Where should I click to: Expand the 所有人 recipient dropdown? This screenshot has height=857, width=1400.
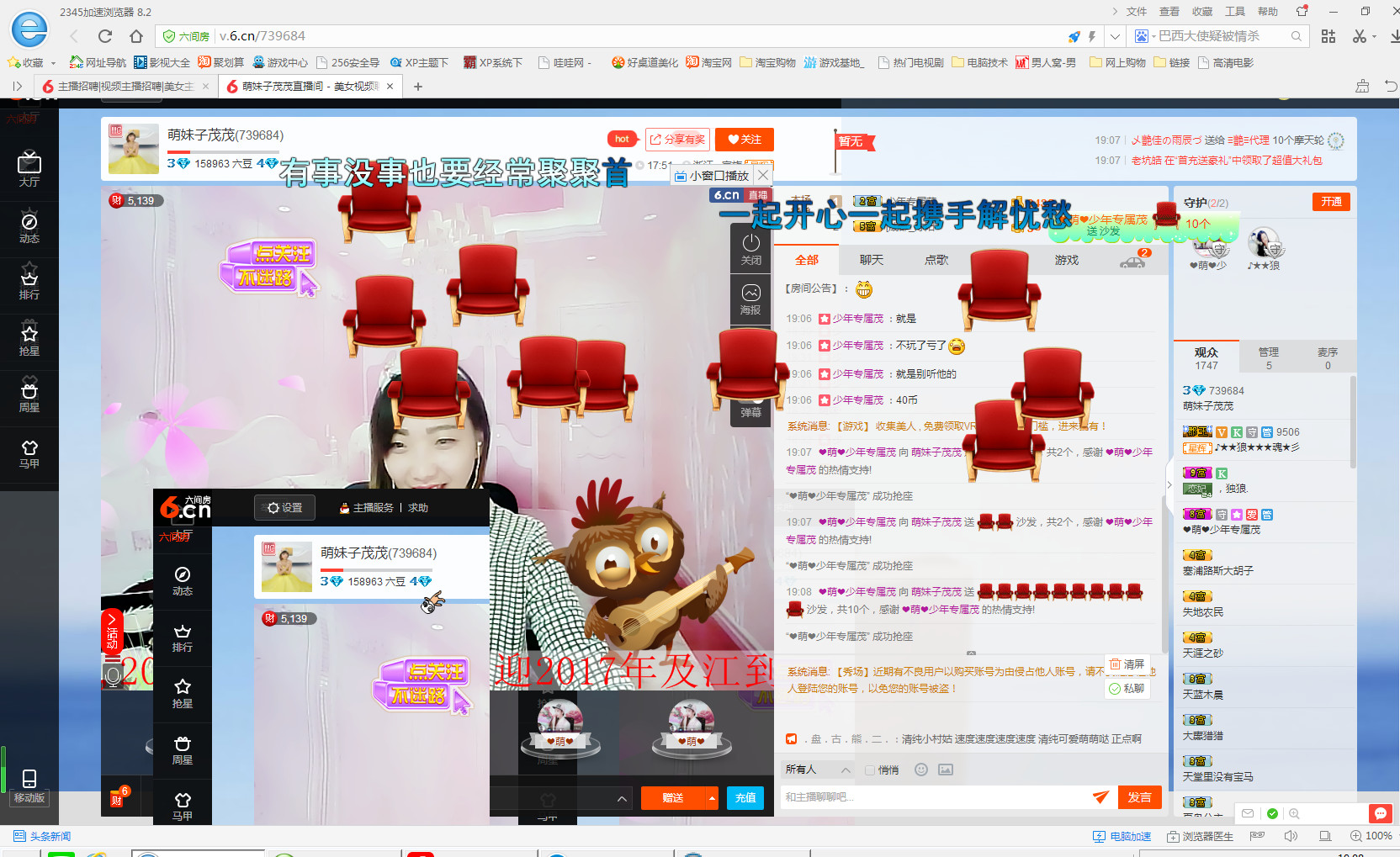point(818,770)
